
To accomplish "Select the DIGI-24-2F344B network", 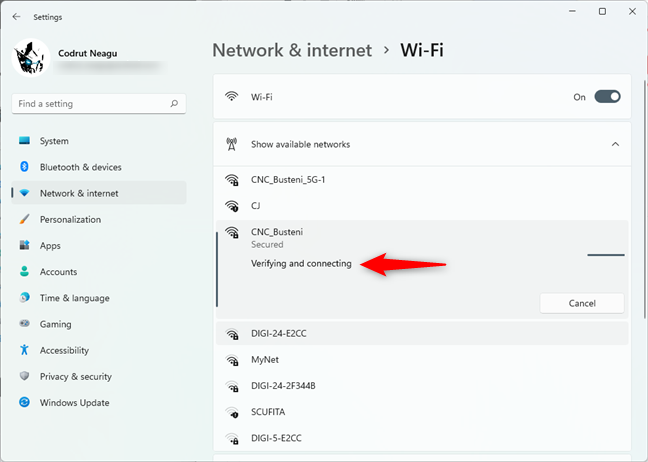I will pos(422,386).
